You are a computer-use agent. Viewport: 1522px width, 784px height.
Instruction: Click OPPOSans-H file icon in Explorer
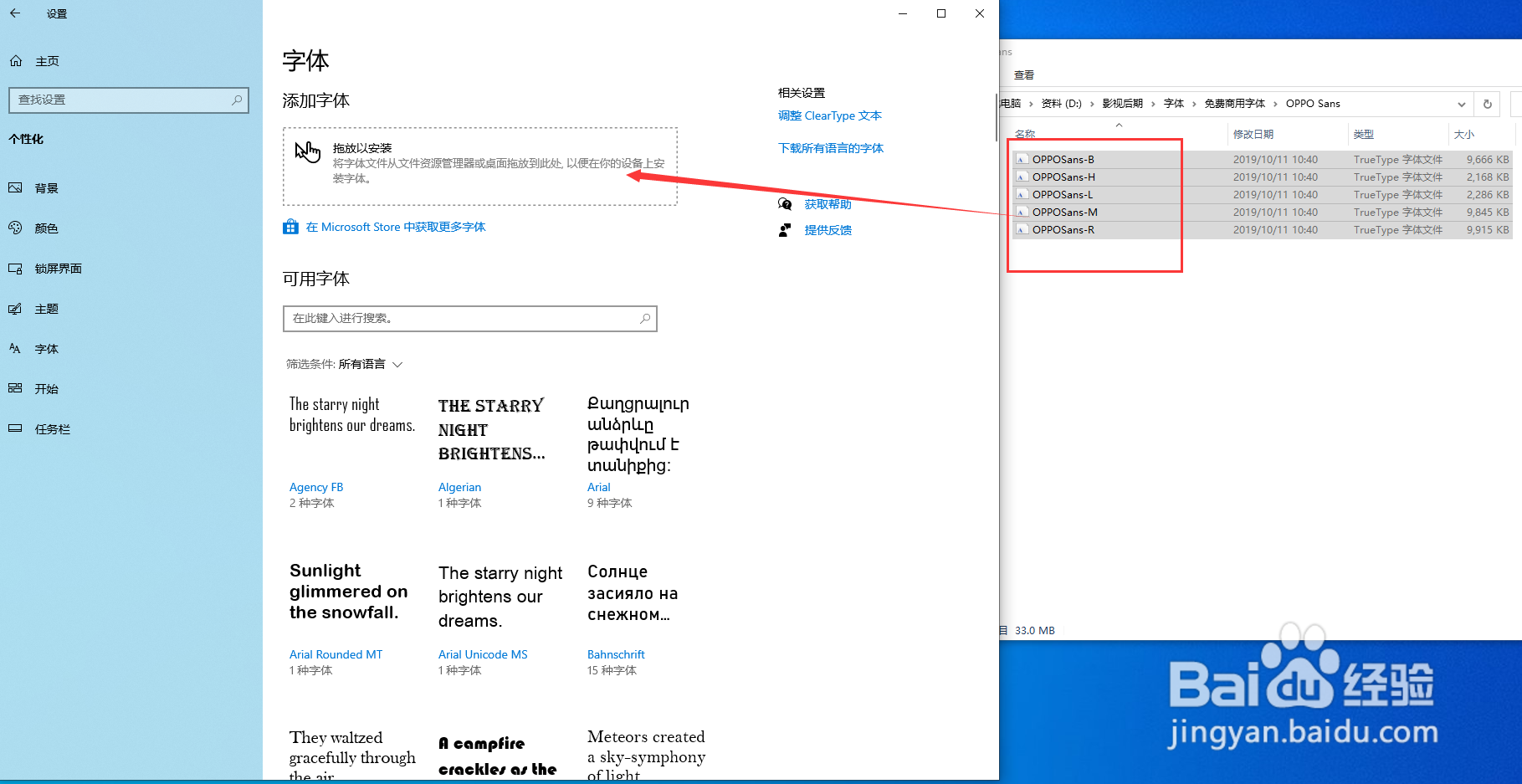click(1022, 177)
